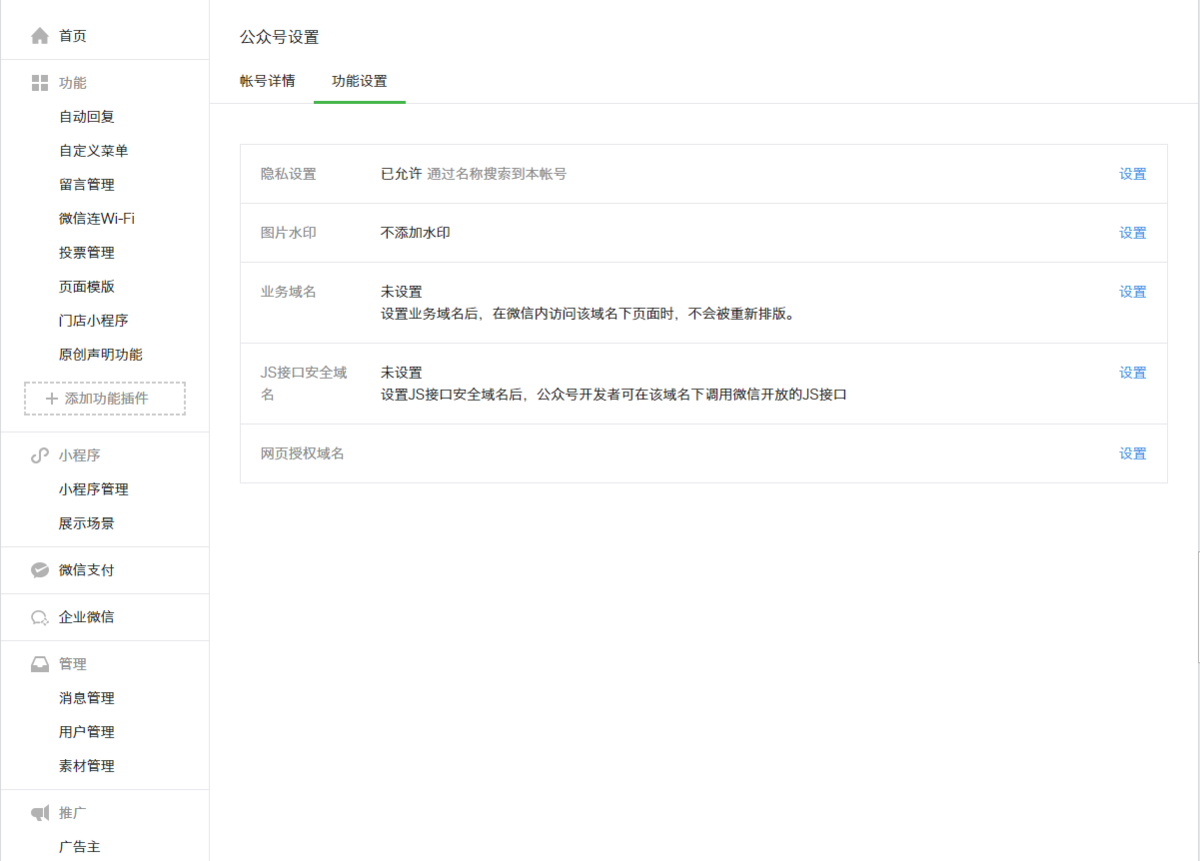Click the 小程序 section header
The height and width of the screenshot is (861, 1200).
pyautogui.click(x=80, y=455)
